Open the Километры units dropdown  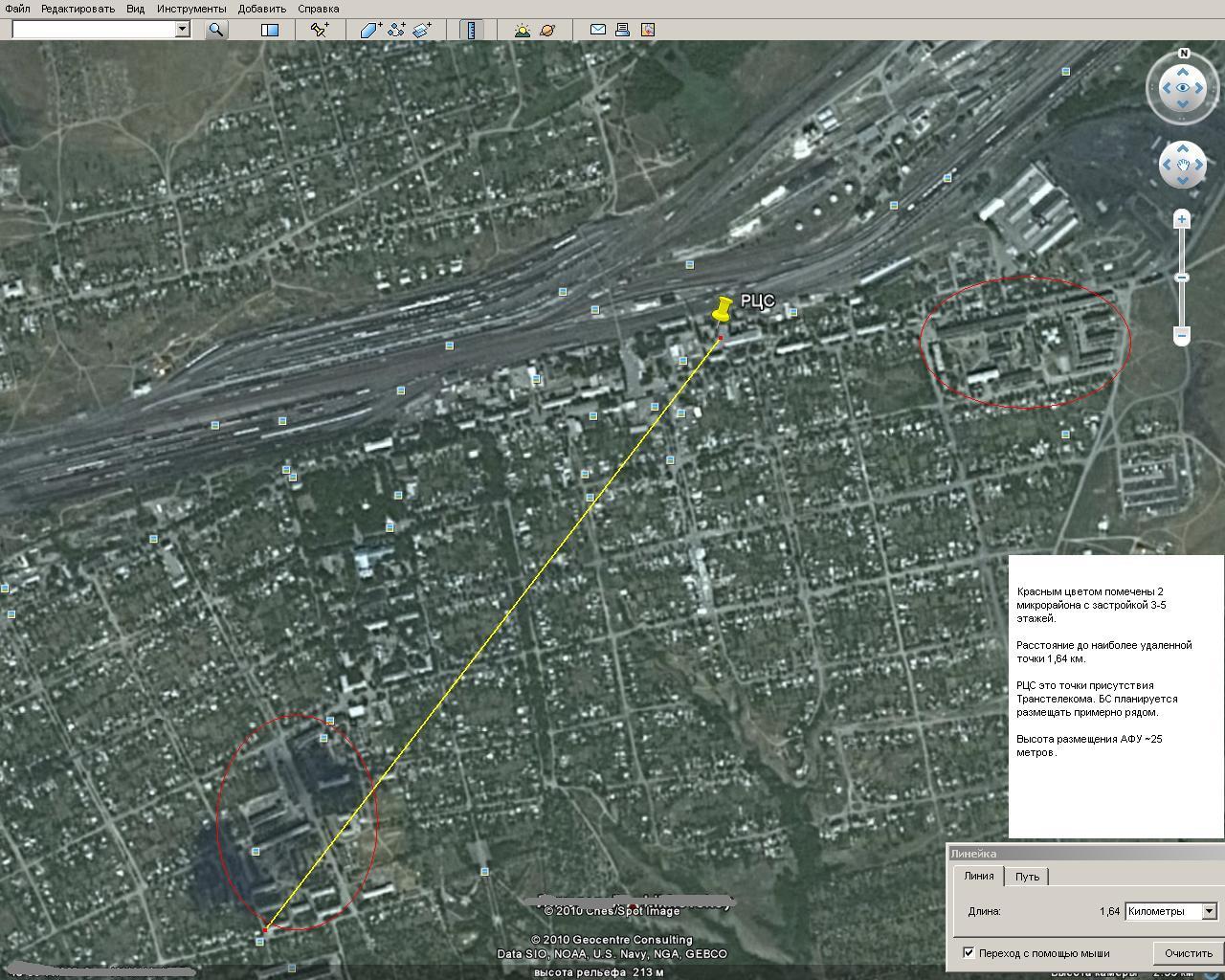pyautogui.click(x=1209, y=911)
